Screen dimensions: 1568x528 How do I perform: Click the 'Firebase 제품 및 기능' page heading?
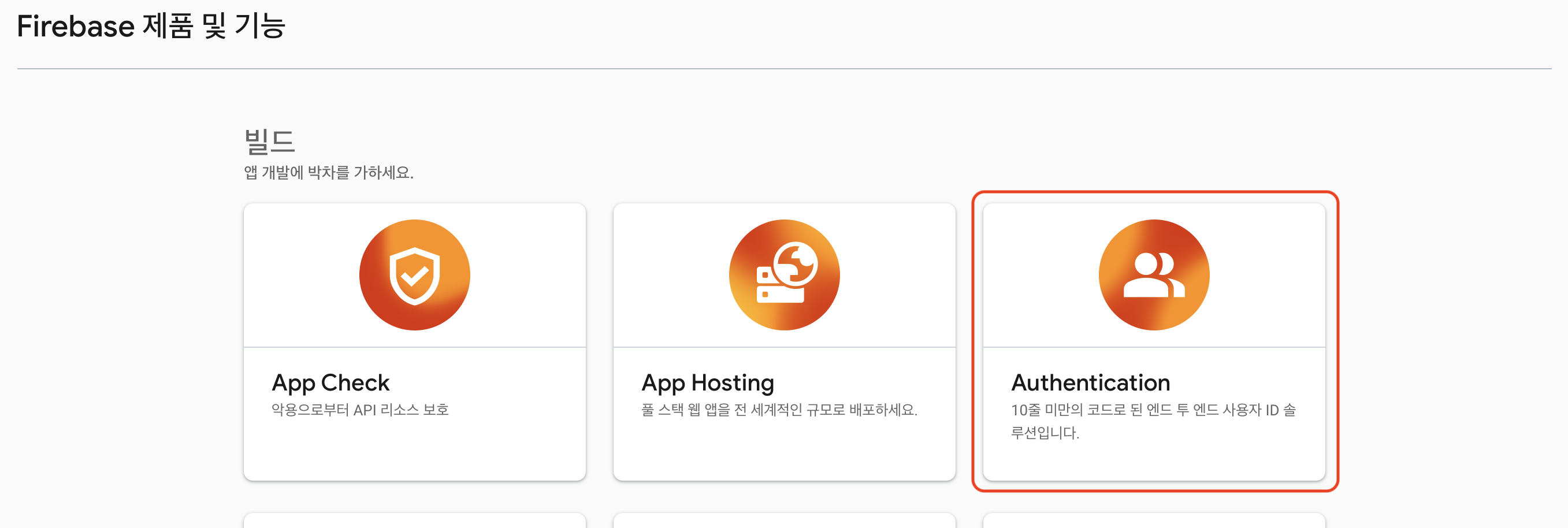coord(151,26)
